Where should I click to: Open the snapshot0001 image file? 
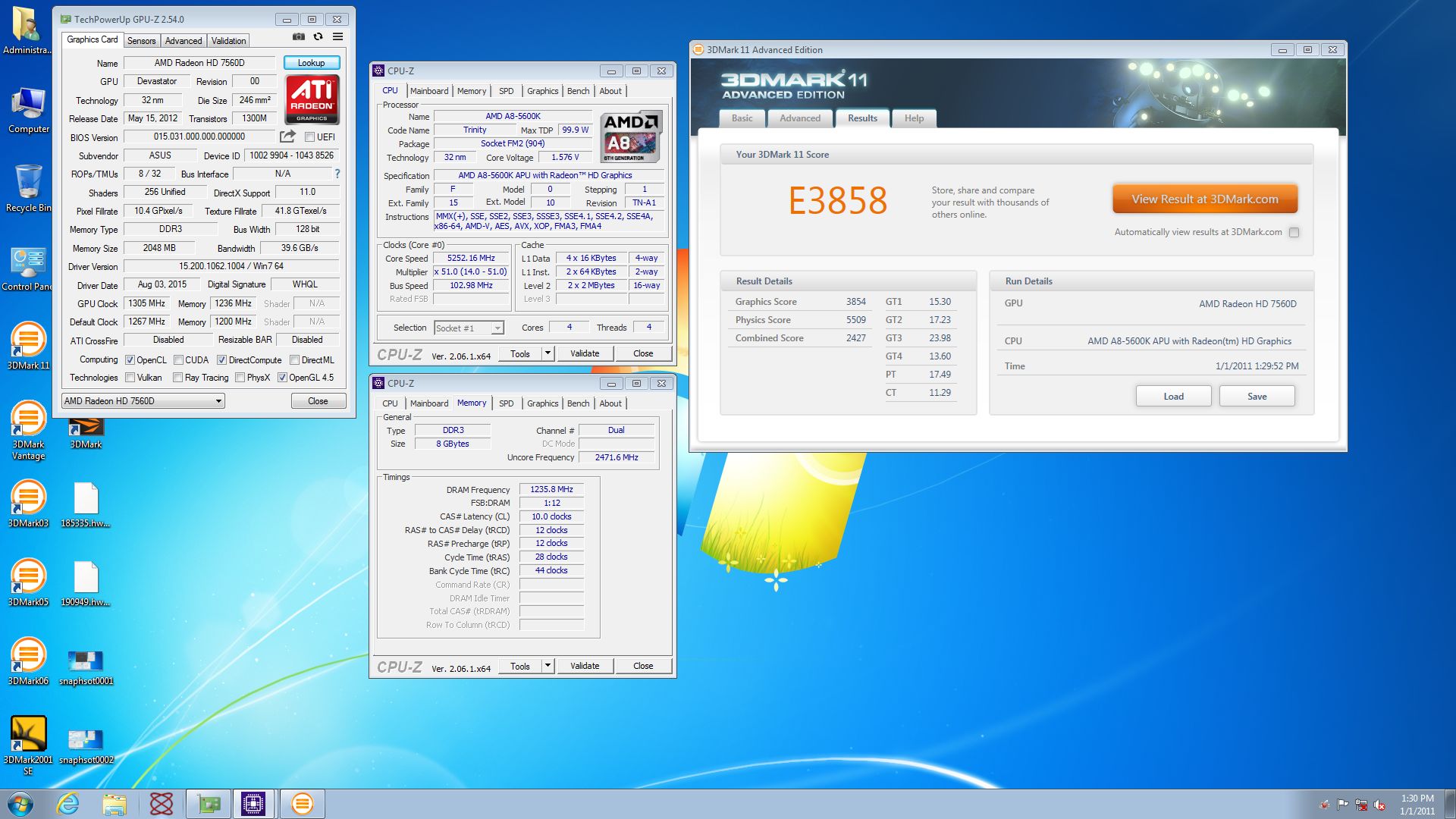click(x=86, y=667)
